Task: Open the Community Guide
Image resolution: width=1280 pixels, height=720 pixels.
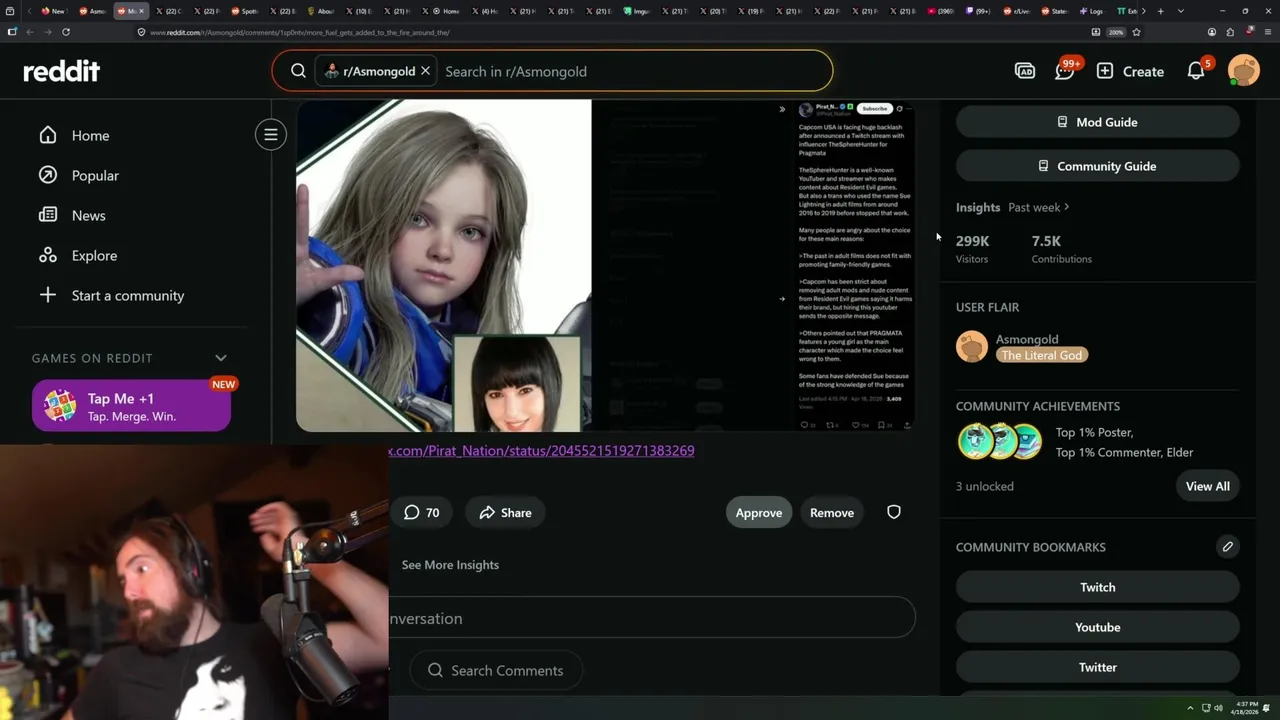Action: coord(1098,166)
